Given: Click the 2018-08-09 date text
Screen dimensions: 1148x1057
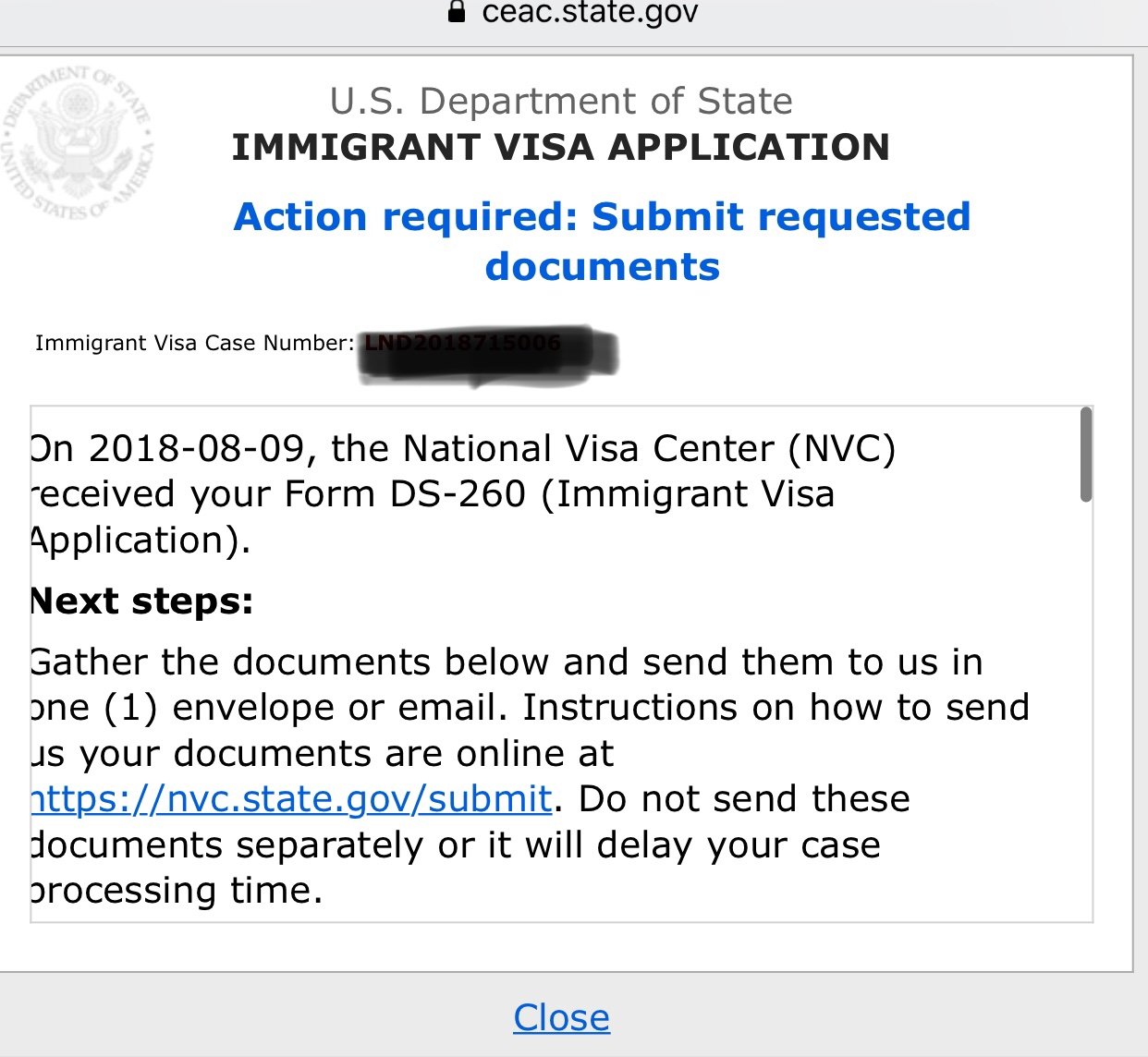Looking at the screenshot, I should point(197,448).
